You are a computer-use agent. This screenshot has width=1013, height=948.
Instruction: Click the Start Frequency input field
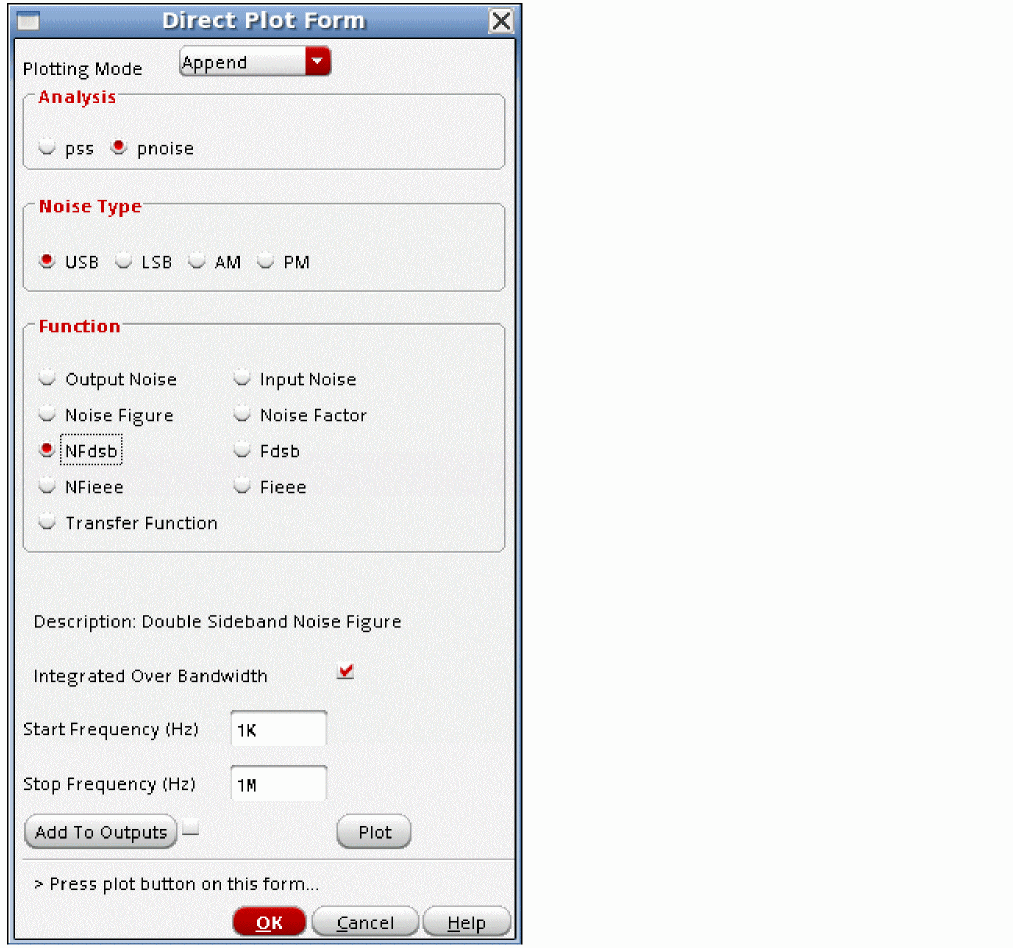pos(278,729)
